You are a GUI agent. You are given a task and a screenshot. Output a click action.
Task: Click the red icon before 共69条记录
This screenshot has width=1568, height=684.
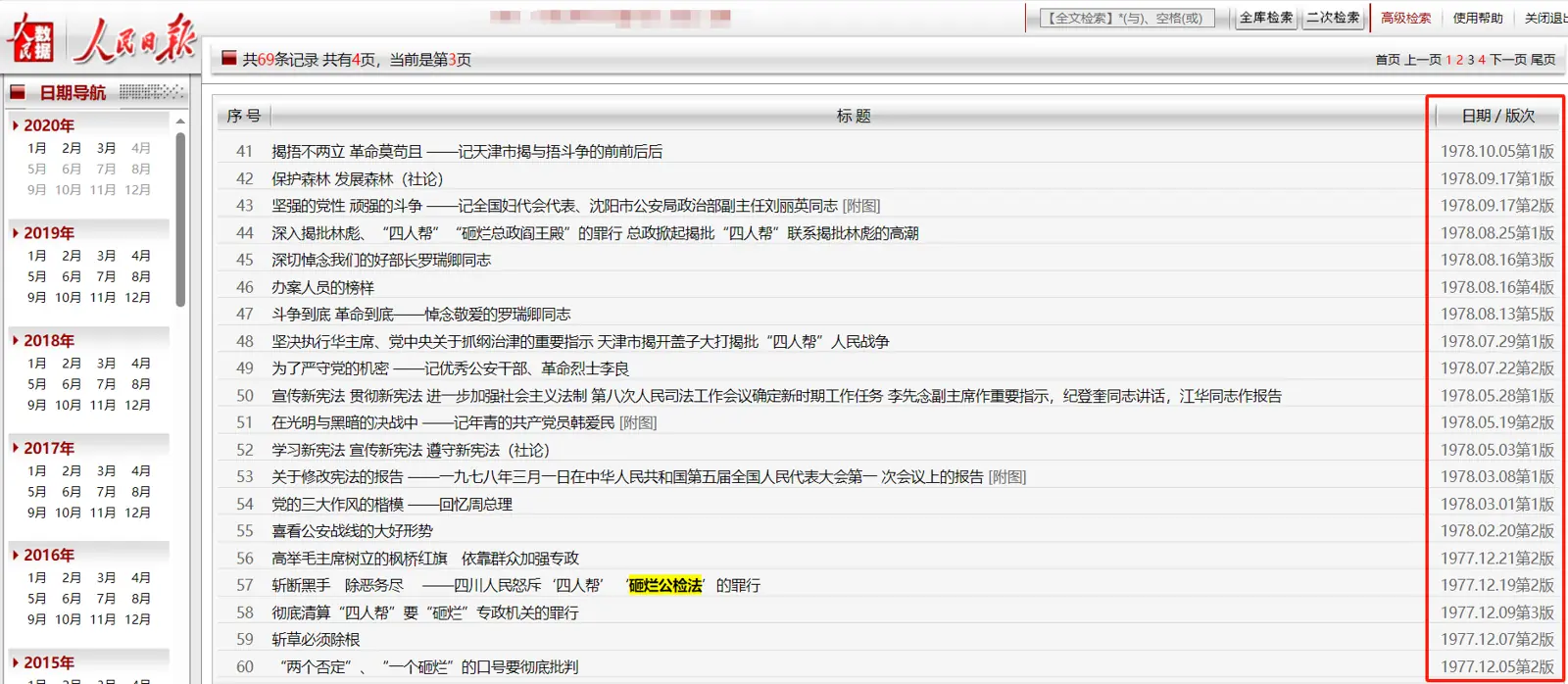[229, 59]
